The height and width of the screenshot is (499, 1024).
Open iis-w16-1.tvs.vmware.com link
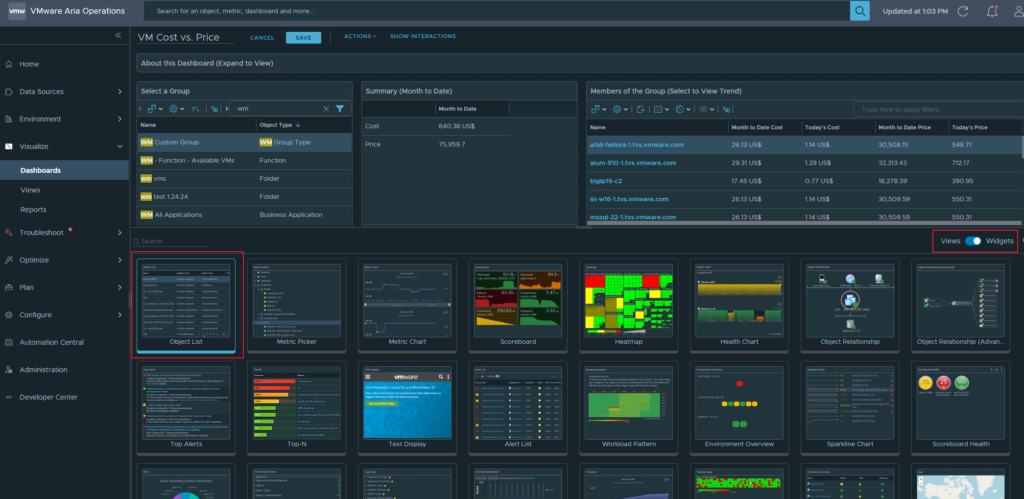coord(629,199)
